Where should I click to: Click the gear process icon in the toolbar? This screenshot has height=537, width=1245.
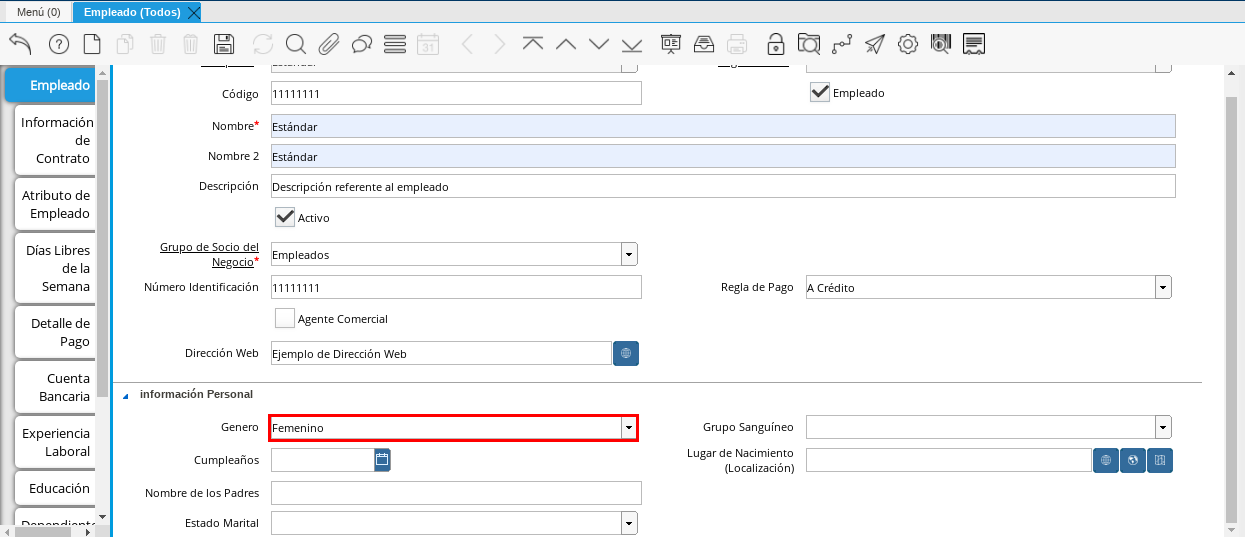(908, 44)
